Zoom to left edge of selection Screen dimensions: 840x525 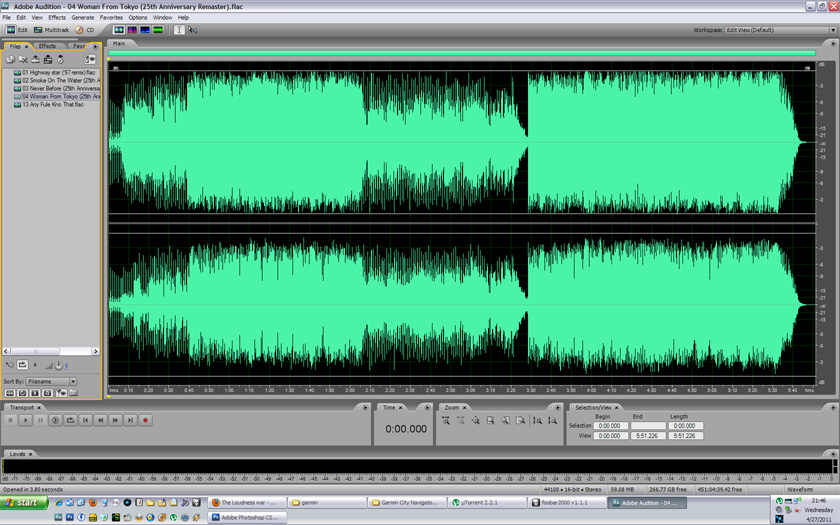click(506, 421)
